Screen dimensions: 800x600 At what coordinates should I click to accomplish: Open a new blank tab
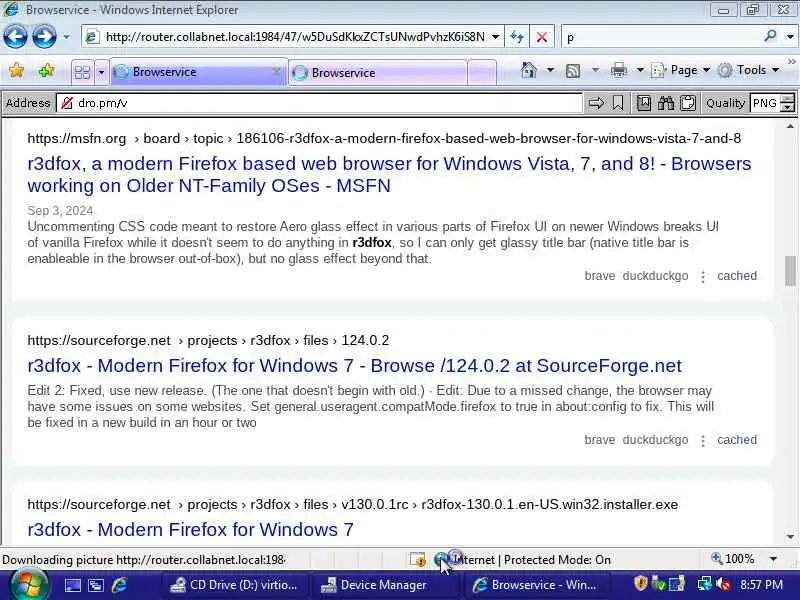[482, 72]
